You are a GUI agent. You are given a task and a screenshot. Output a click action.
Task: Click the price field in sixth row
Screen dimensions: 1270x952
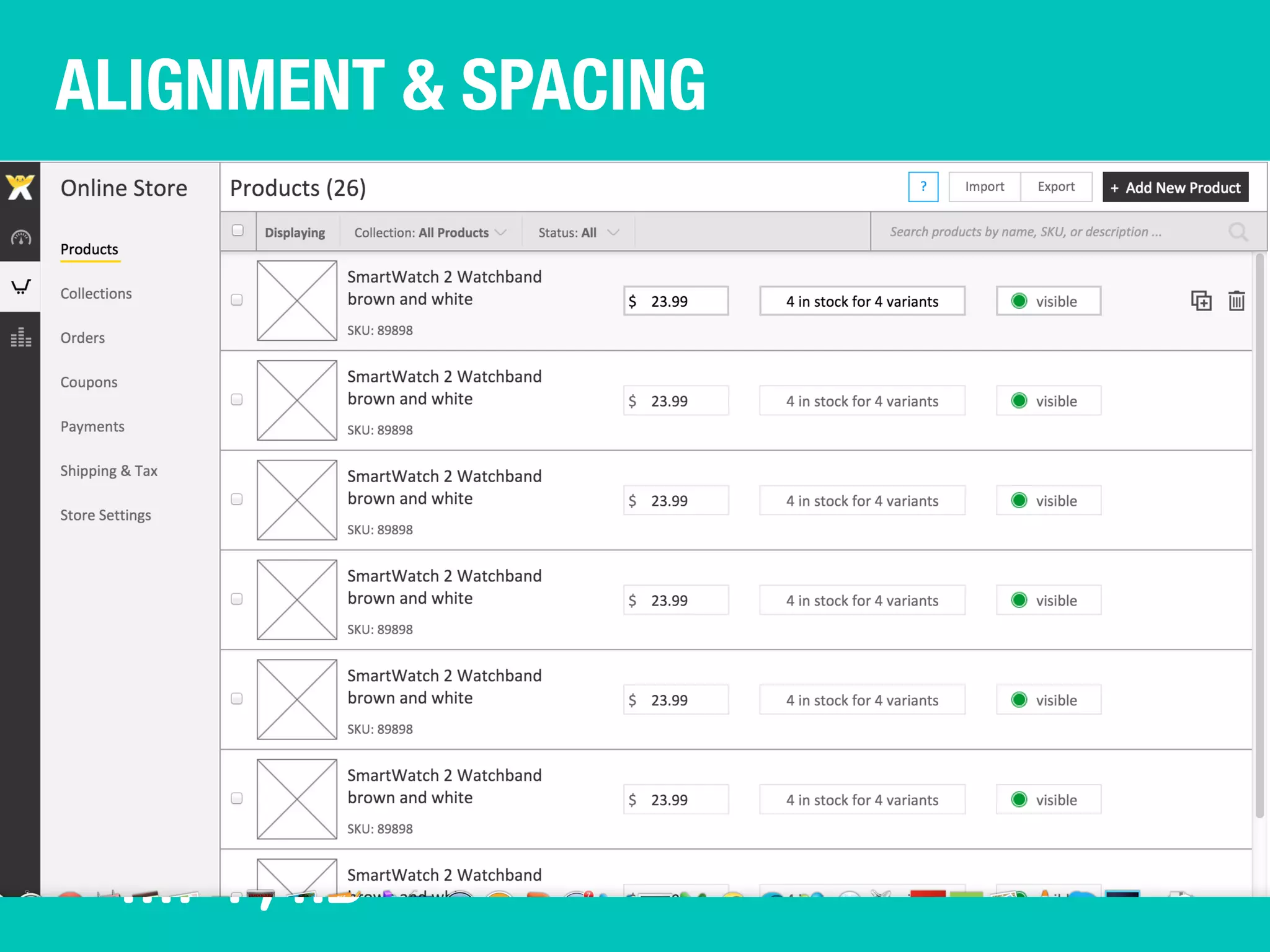tap(676, 800)
